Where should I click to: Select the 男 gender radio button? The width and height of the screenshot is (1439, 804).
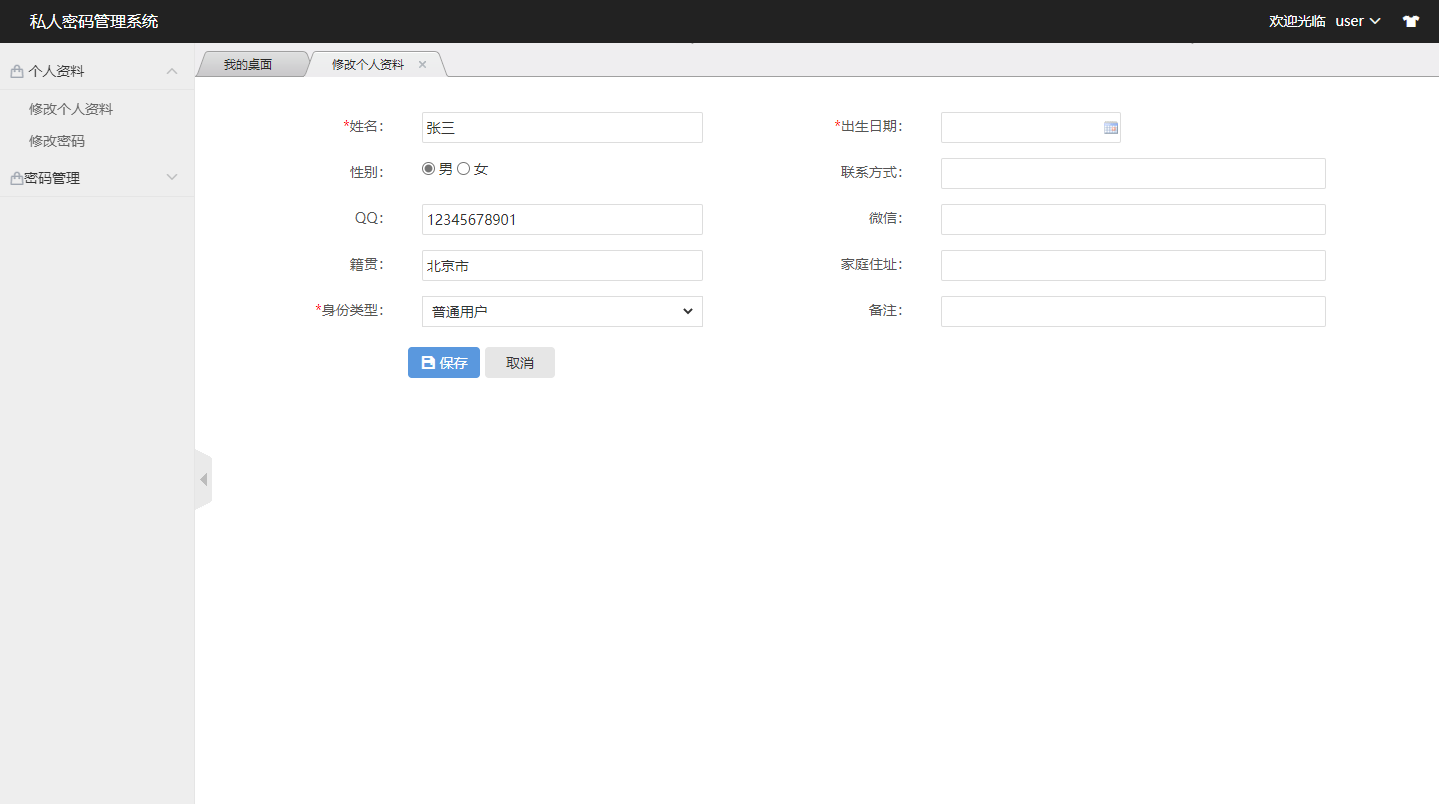point(428,168)
